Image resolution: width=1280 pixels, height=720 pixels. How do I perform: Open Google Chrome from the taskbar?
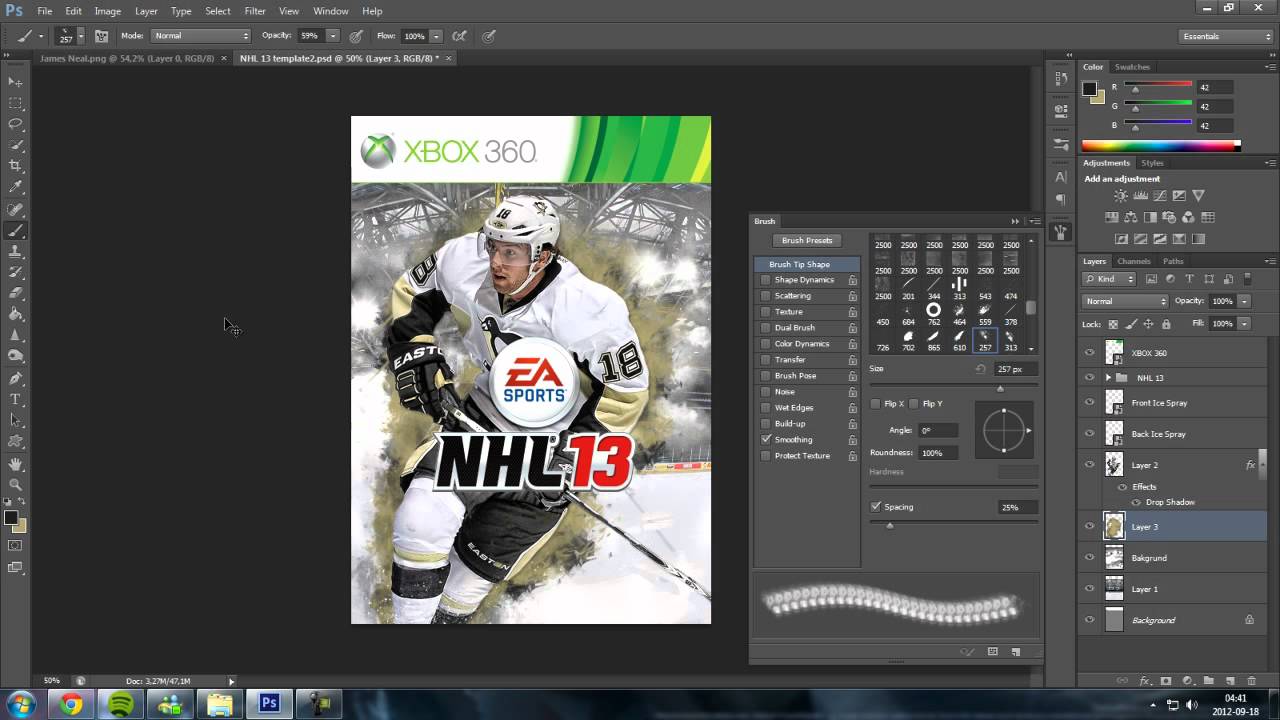coord(71,704)
